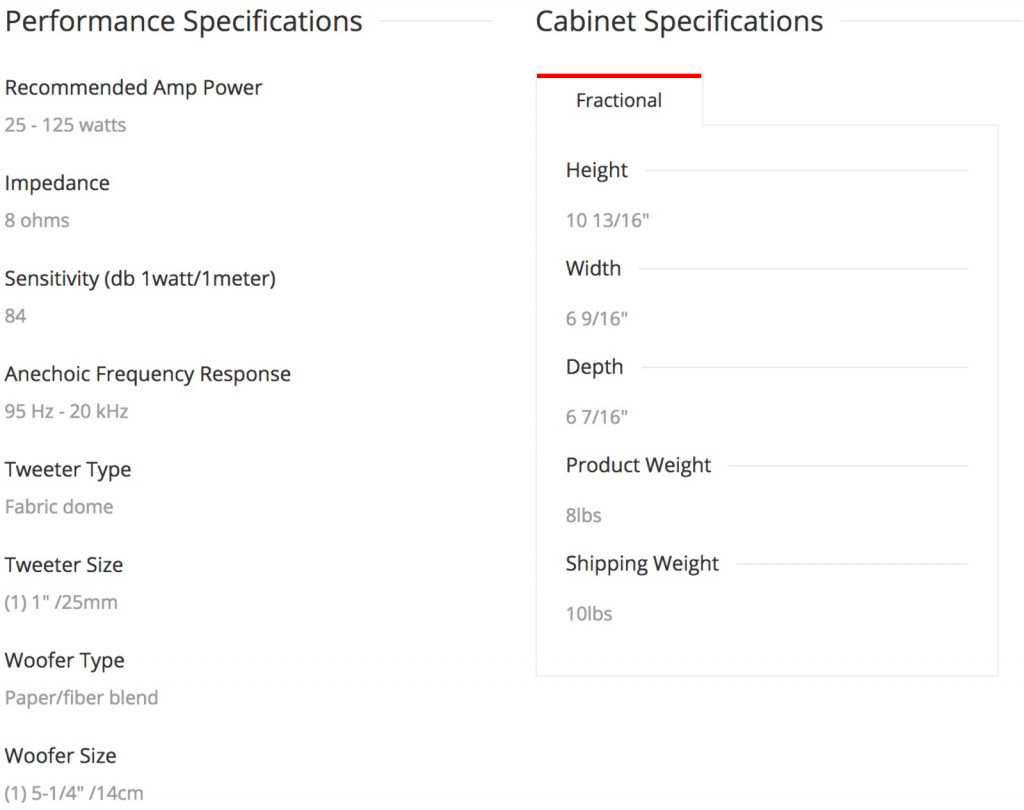
Task: Click the Recommended Amp Power label
Action: 133,88
